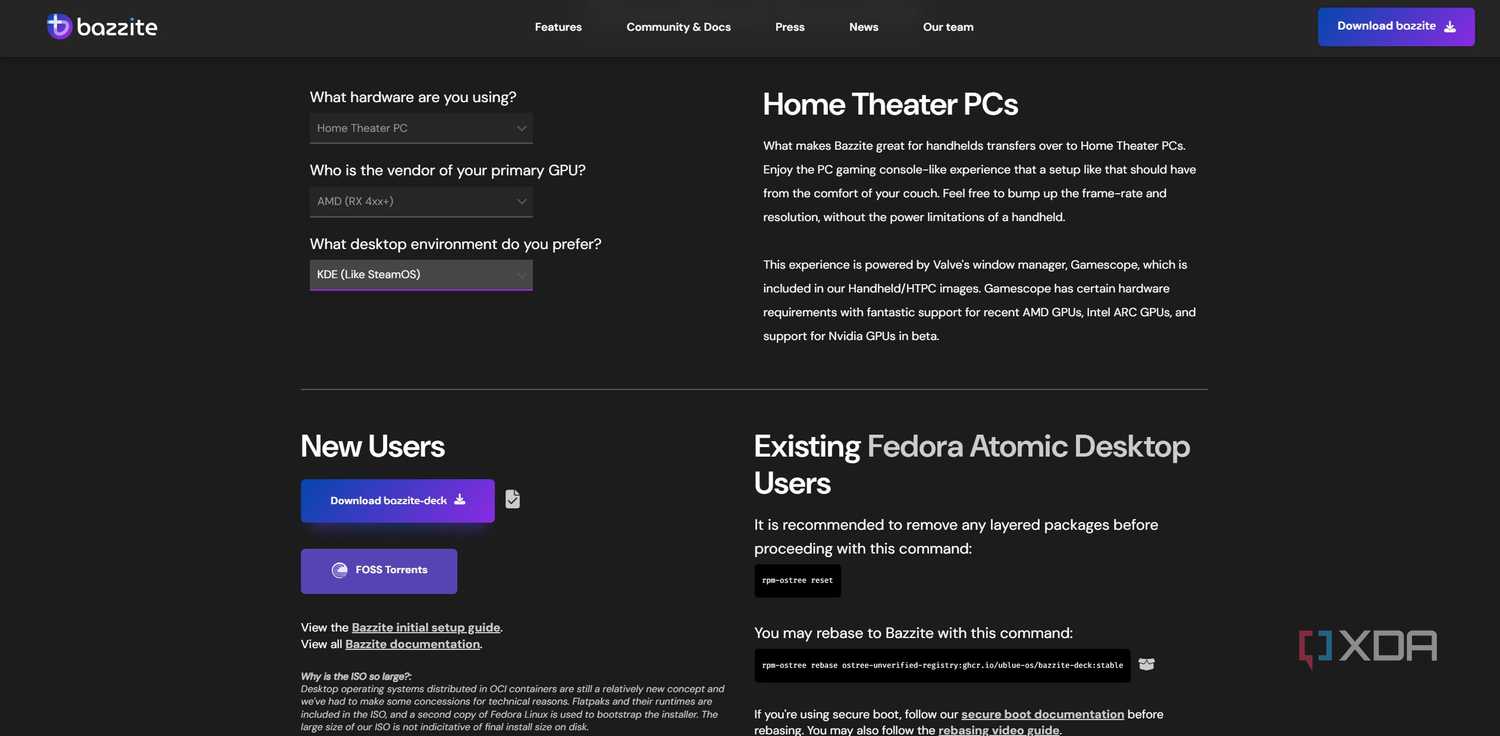Open the secure boot documentation link
This screenshot has width=1500, height=736.
point(1043,715)
